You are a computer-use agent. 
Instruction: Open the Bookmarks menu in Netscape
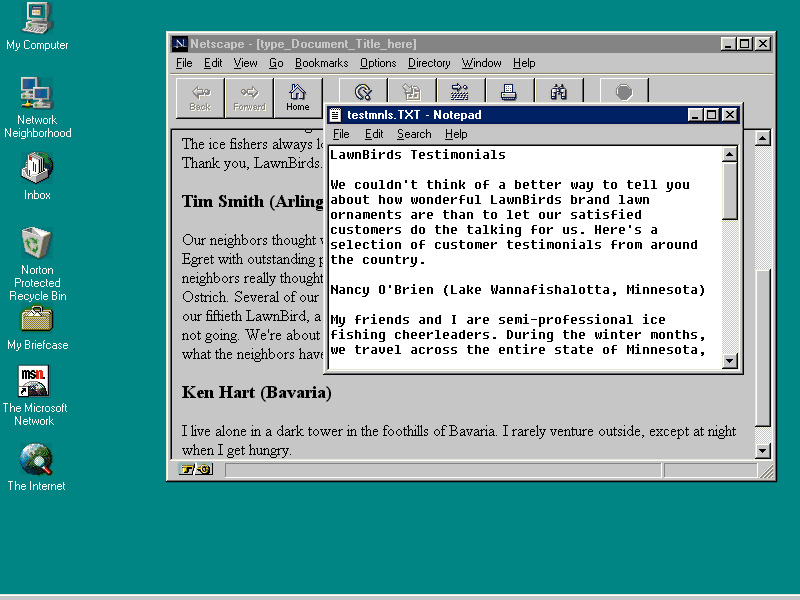(321, 63)
